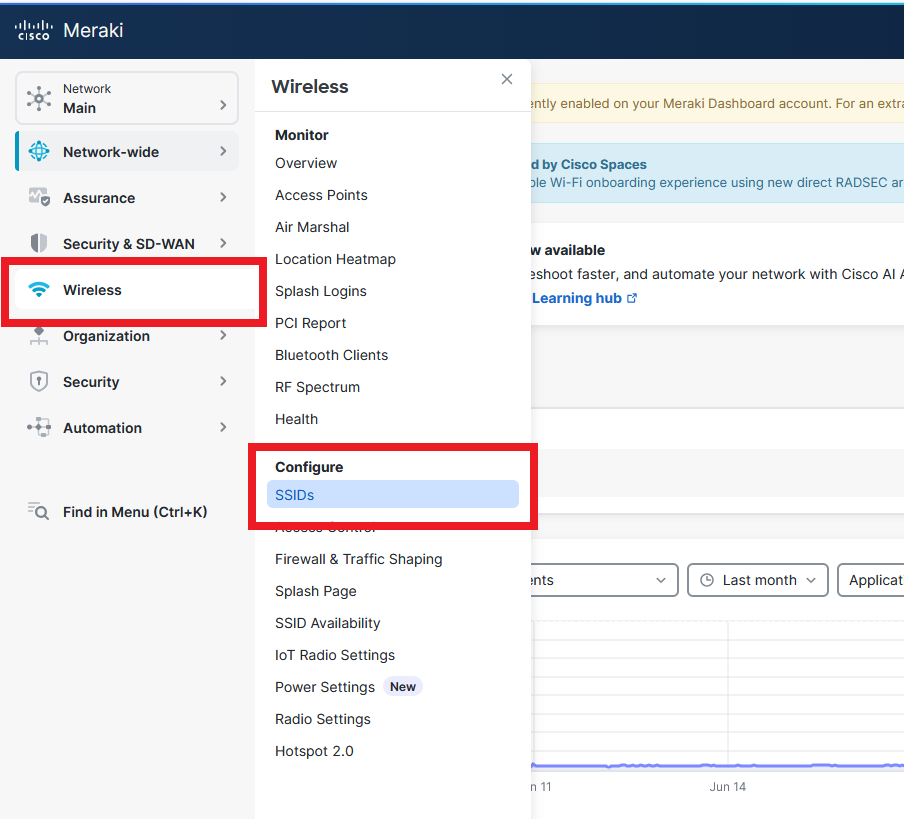
Task: Click the Organization hierarchy icon
Action: [39, 335]
